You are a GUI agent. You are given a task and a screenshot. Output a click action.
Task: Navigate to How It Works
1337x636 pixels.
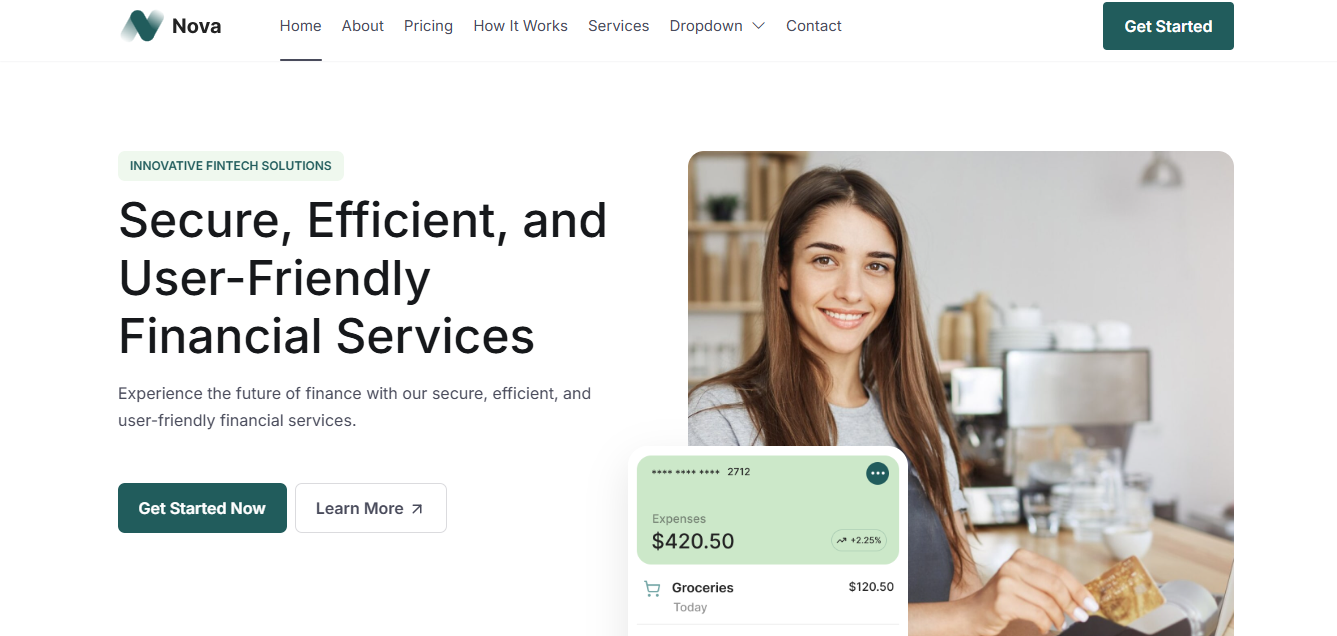tap(520, 26)
